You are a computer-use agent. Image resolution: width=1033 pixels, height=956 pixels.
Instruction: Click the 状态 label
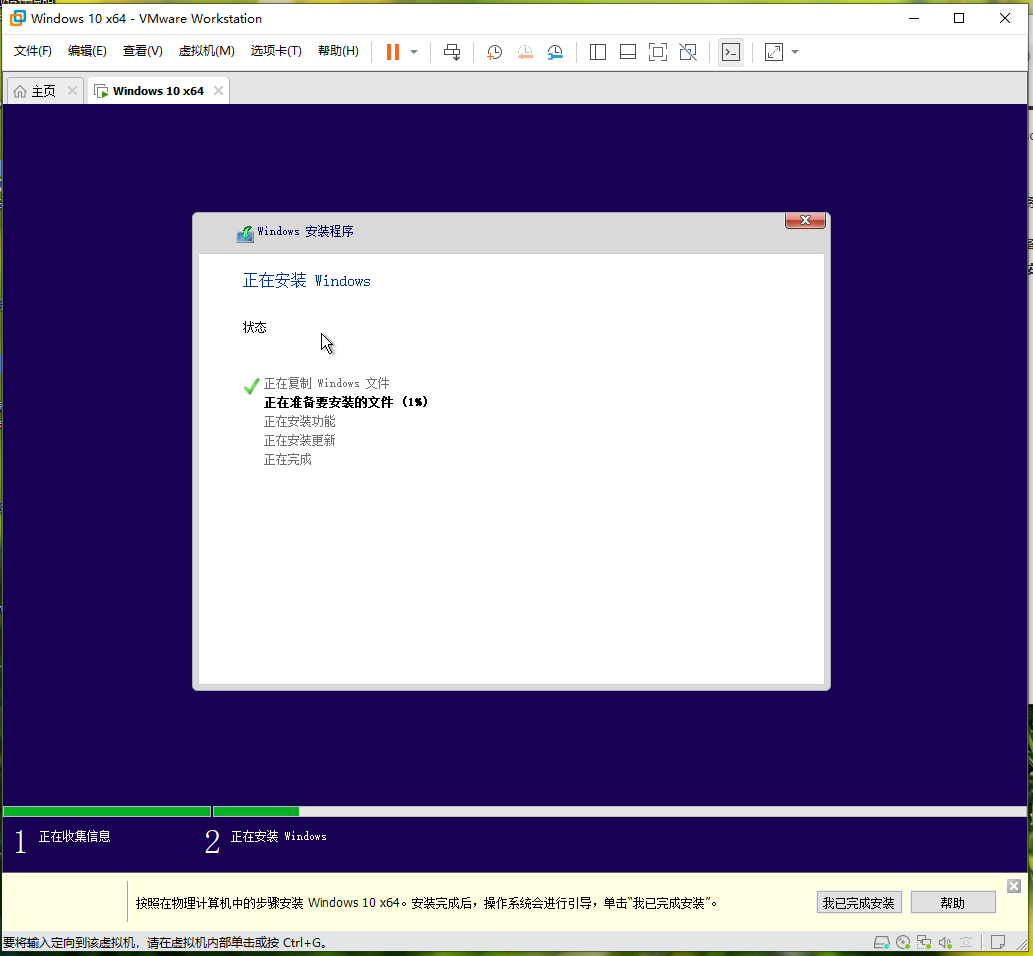tap(254, 327)
